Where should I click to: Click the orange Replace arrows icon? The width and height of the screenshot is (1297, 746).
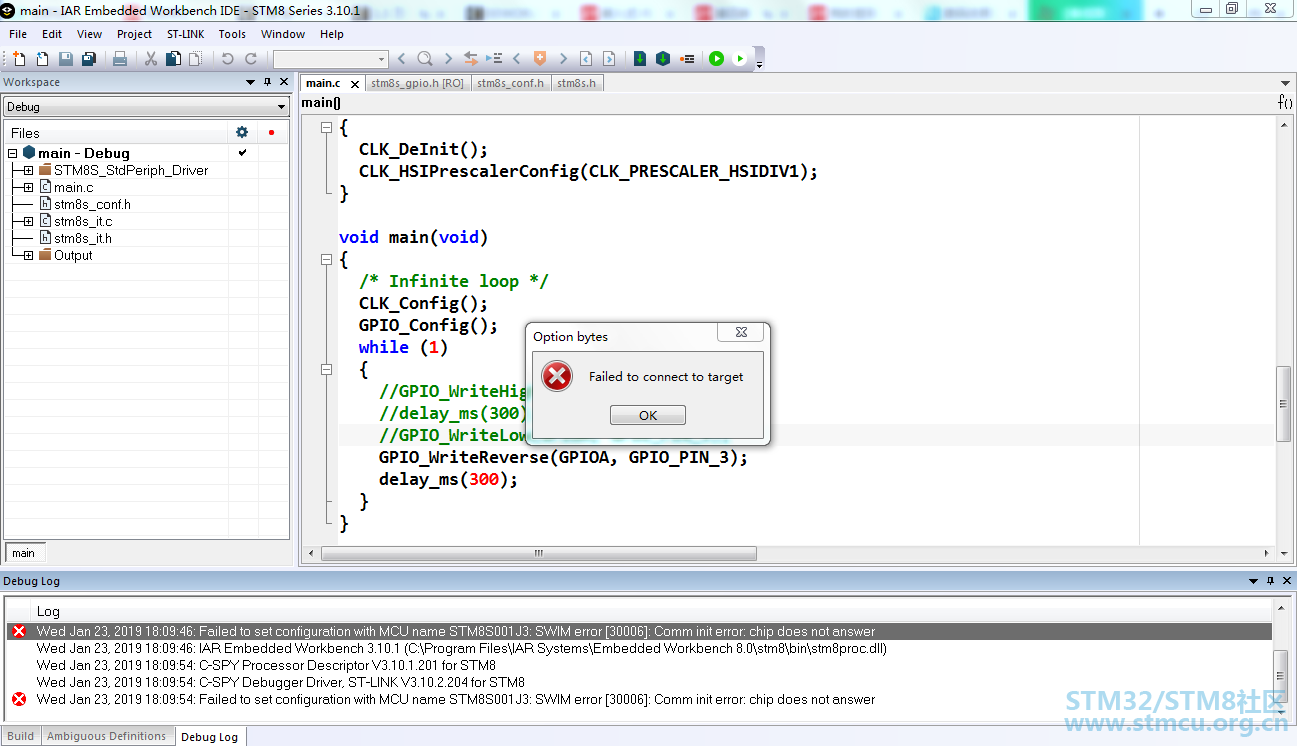click(x=470, y=59)
